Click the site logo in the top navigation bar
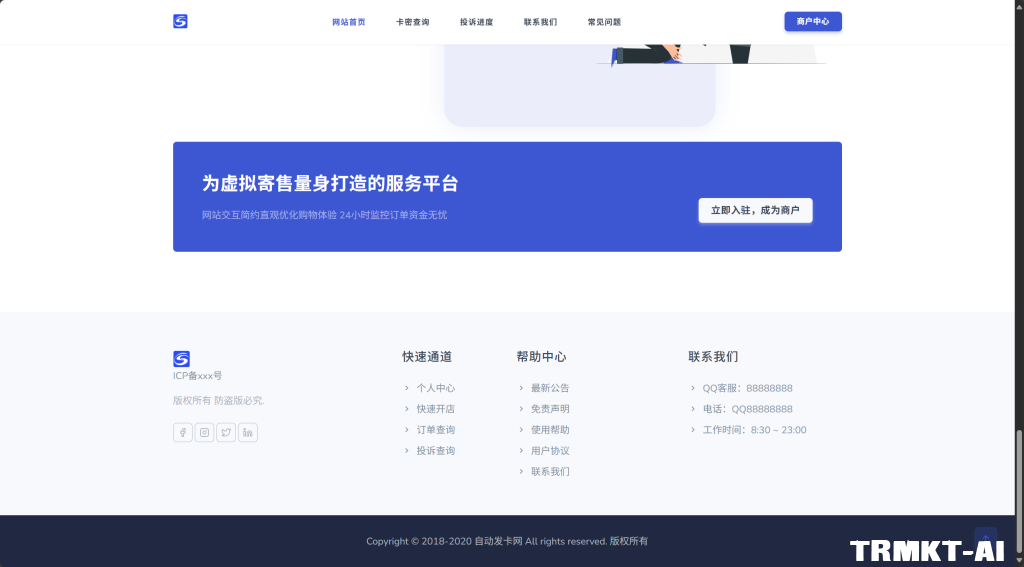The height and width of the screenshot is (567, 1024). point(180,22)
